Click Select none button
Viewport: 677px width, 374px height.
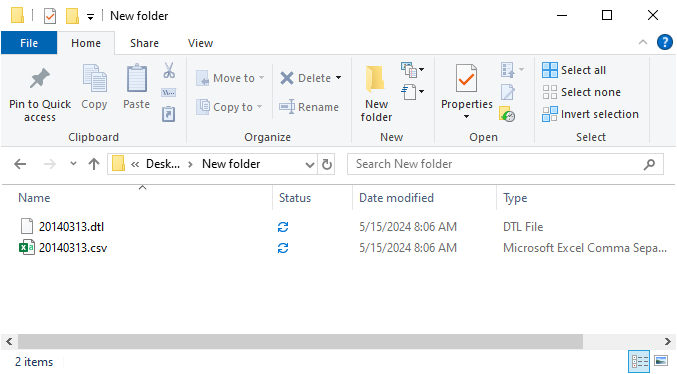[x=581, y=92]
